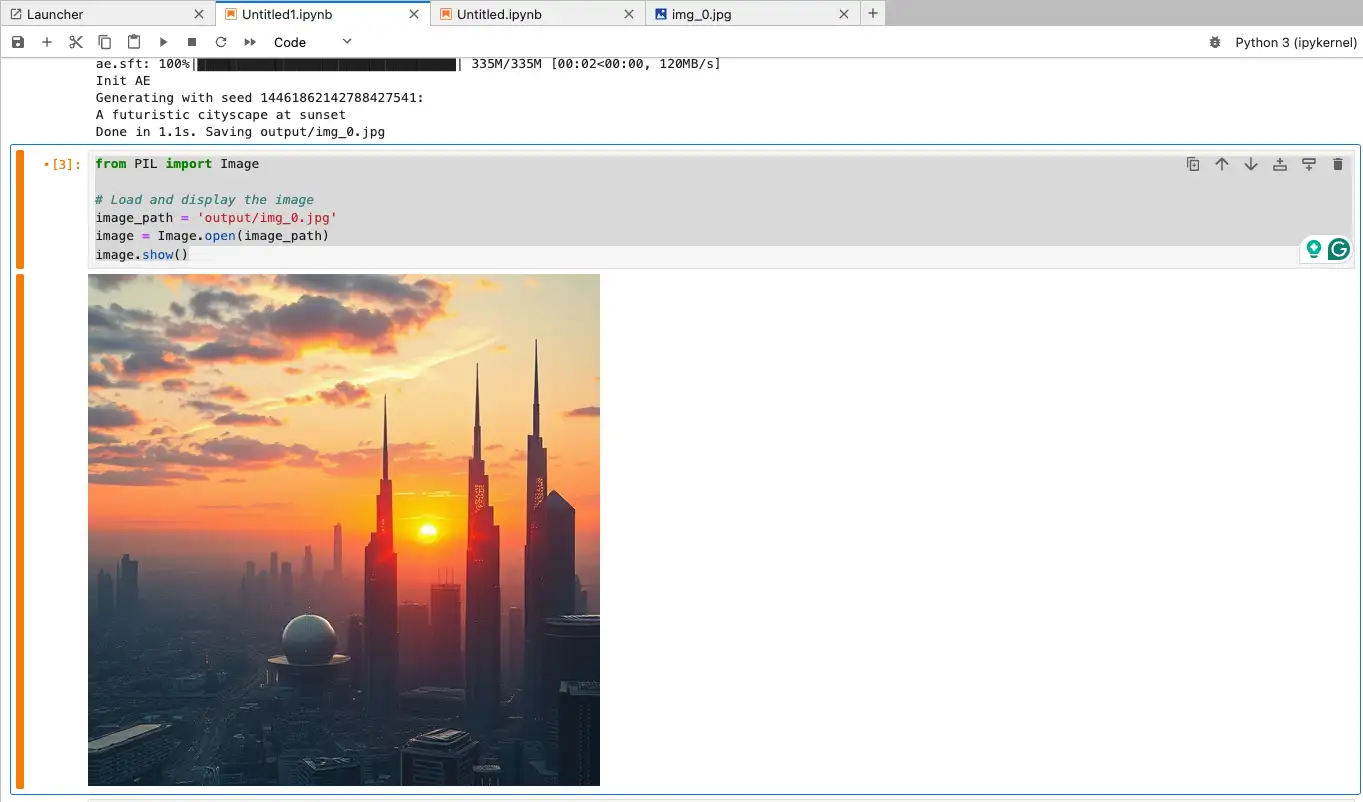
Task: Open the Code cell type dropdown
Action: pos(313,42)
